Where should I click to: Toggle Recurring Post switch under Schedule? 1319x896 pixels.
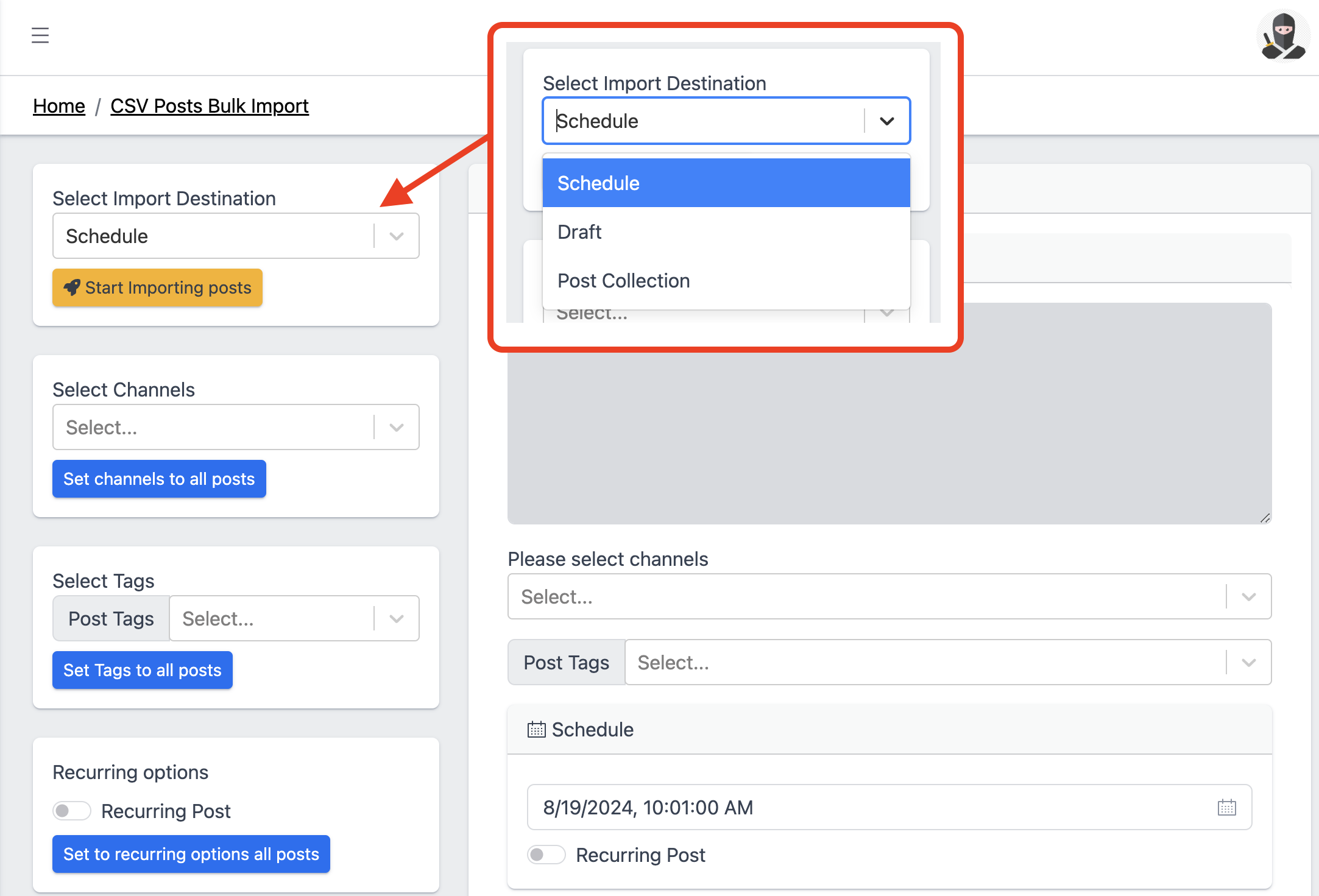point(546,855)
